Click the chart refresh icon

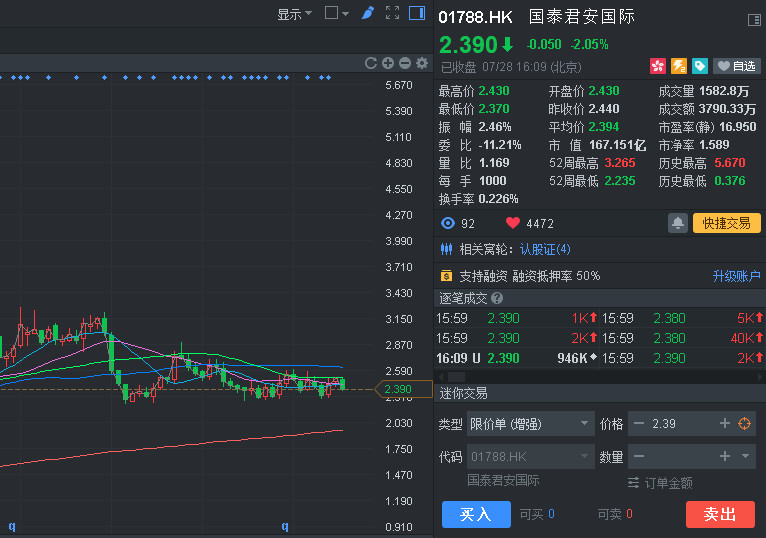(x=371, y=63)
